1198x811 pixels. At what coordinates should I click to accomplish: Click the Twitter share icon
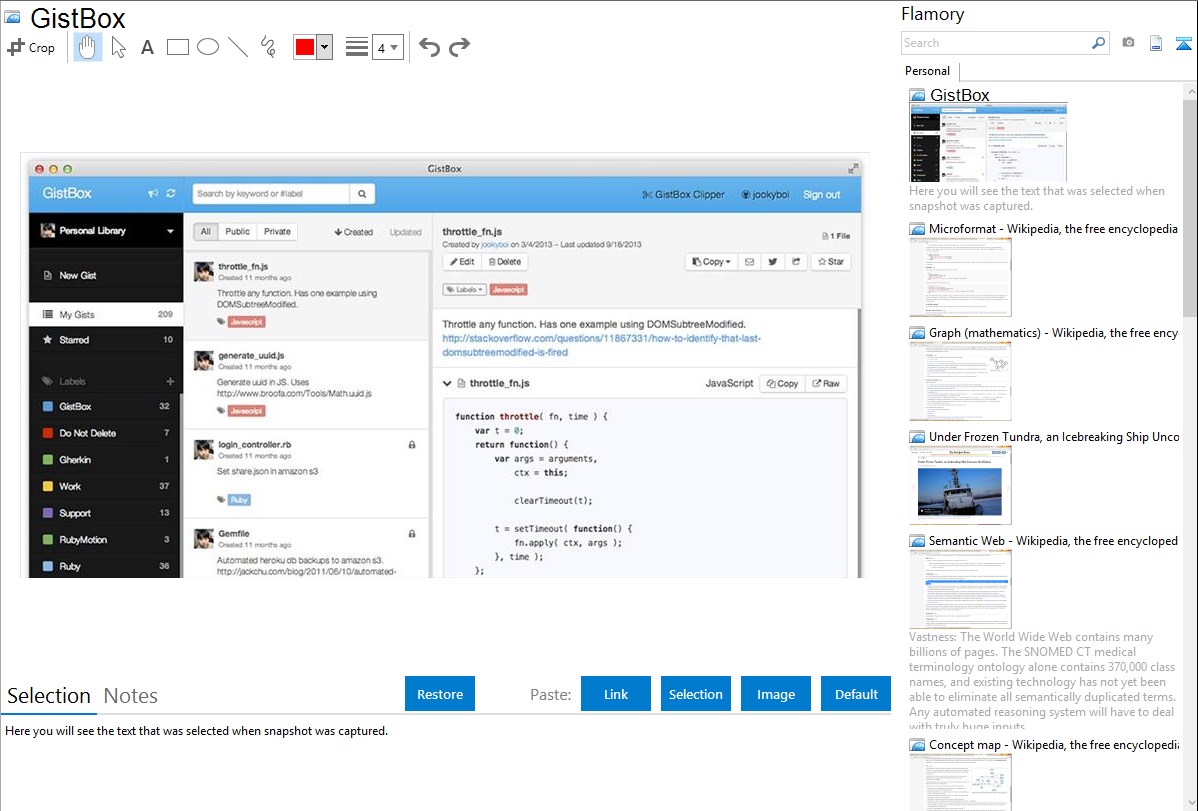(x=772, y=261)
